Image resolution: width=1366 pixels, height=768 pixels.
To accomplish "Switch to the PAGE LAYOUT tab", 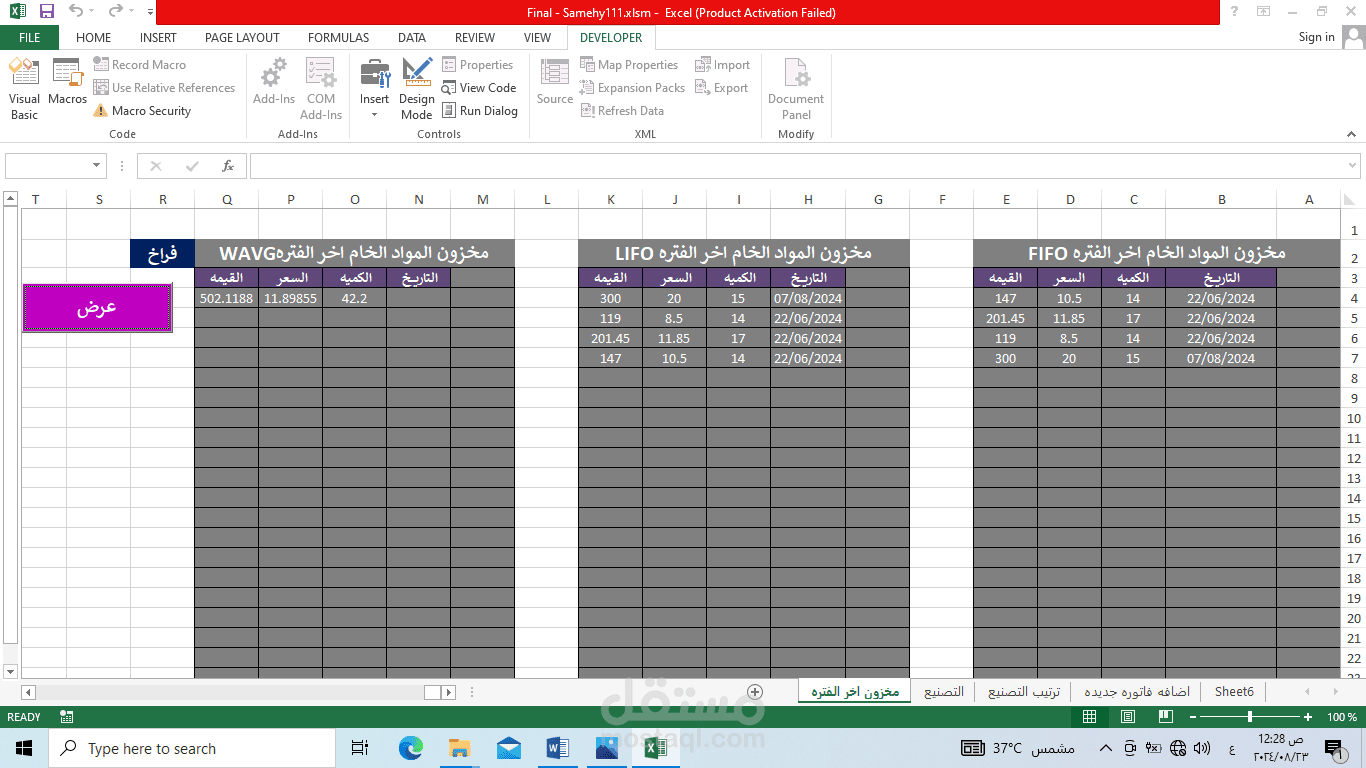I will pos(242,37).
